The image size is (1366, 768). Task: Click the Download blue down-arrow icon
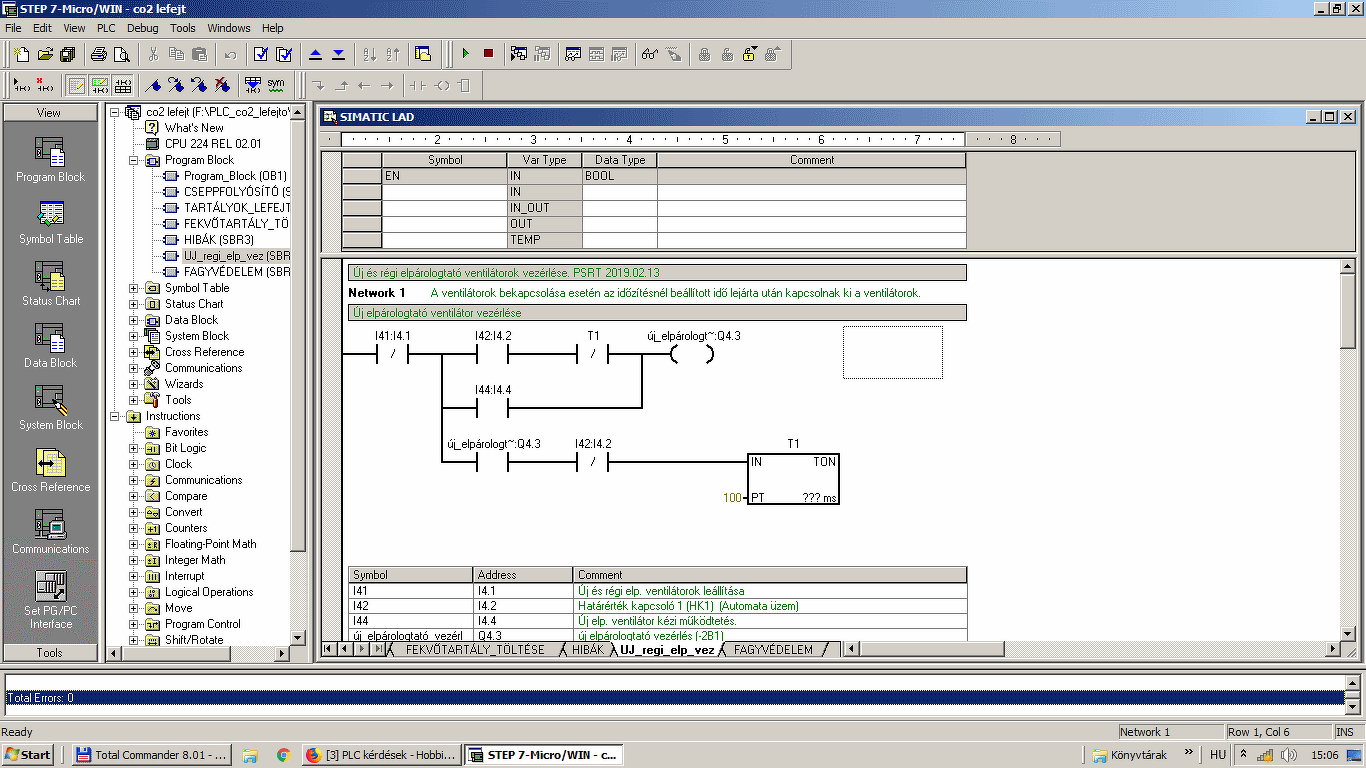(x=338, y=54)
